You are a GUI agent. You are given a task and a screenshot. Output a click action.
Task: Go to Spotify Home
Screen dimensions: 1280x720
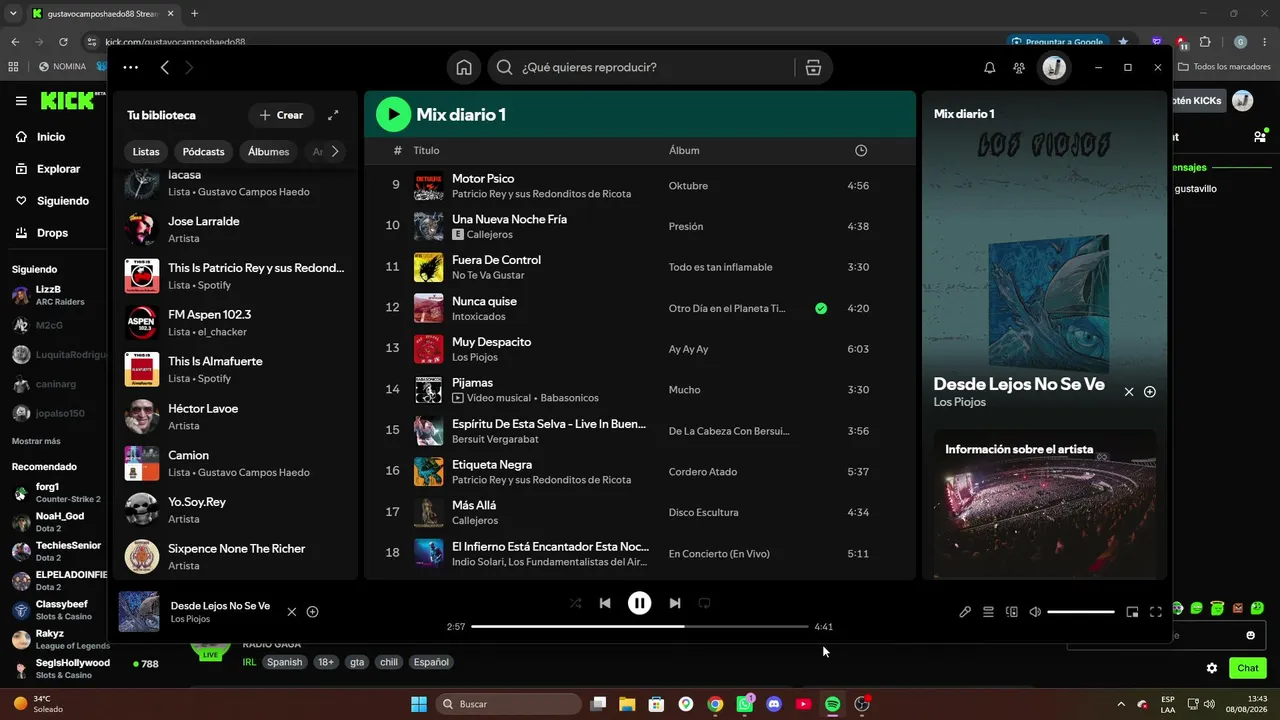pos(464,67)
